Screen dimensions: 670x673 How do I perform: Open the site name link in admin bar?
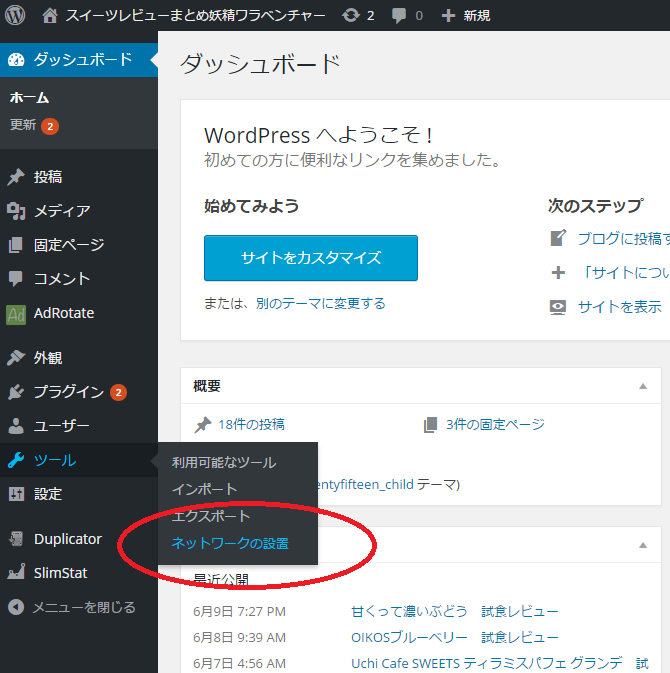click(x=195, y=15)
